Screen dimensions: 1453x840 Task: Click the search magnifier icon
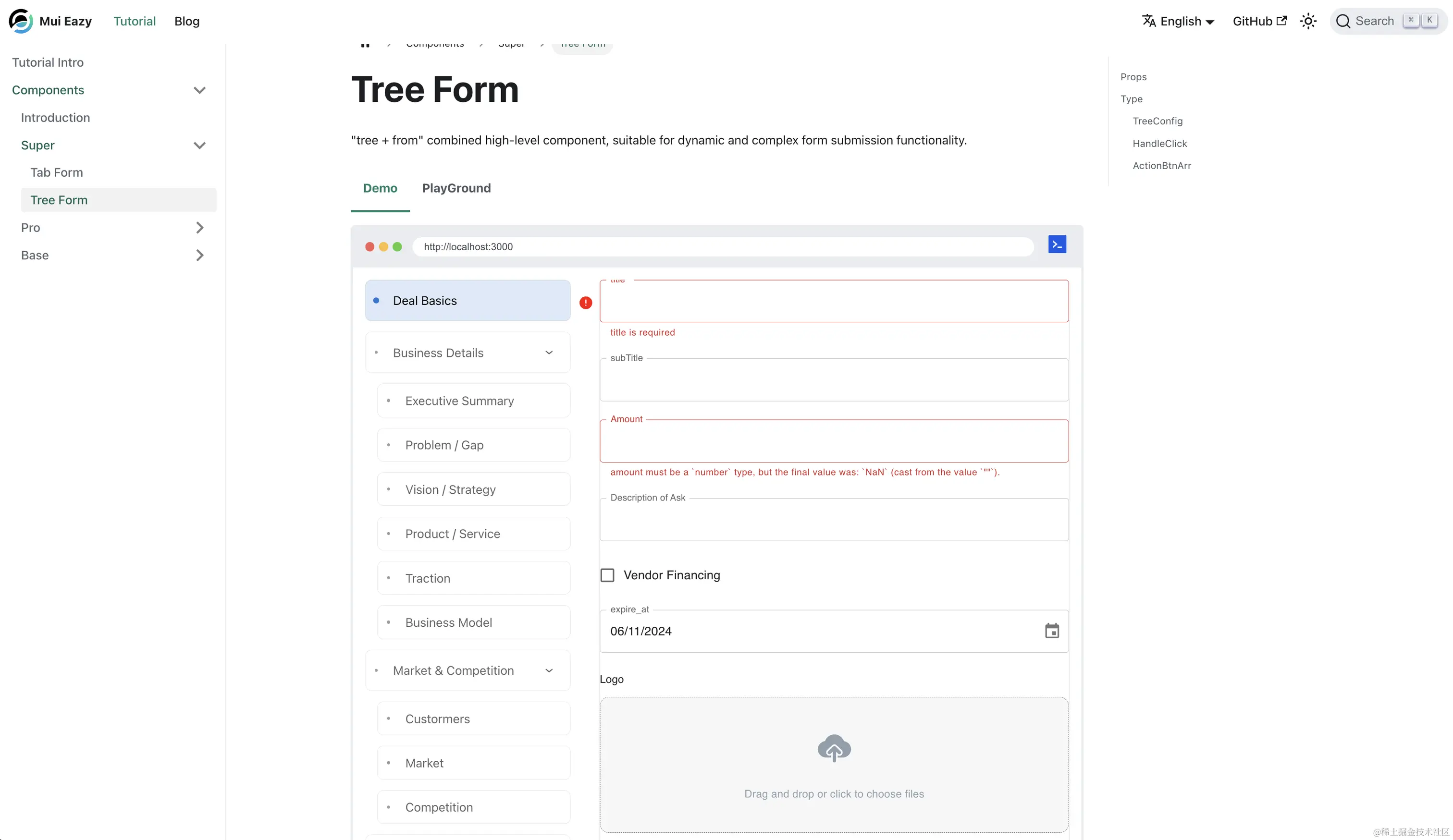point(1343,21)
